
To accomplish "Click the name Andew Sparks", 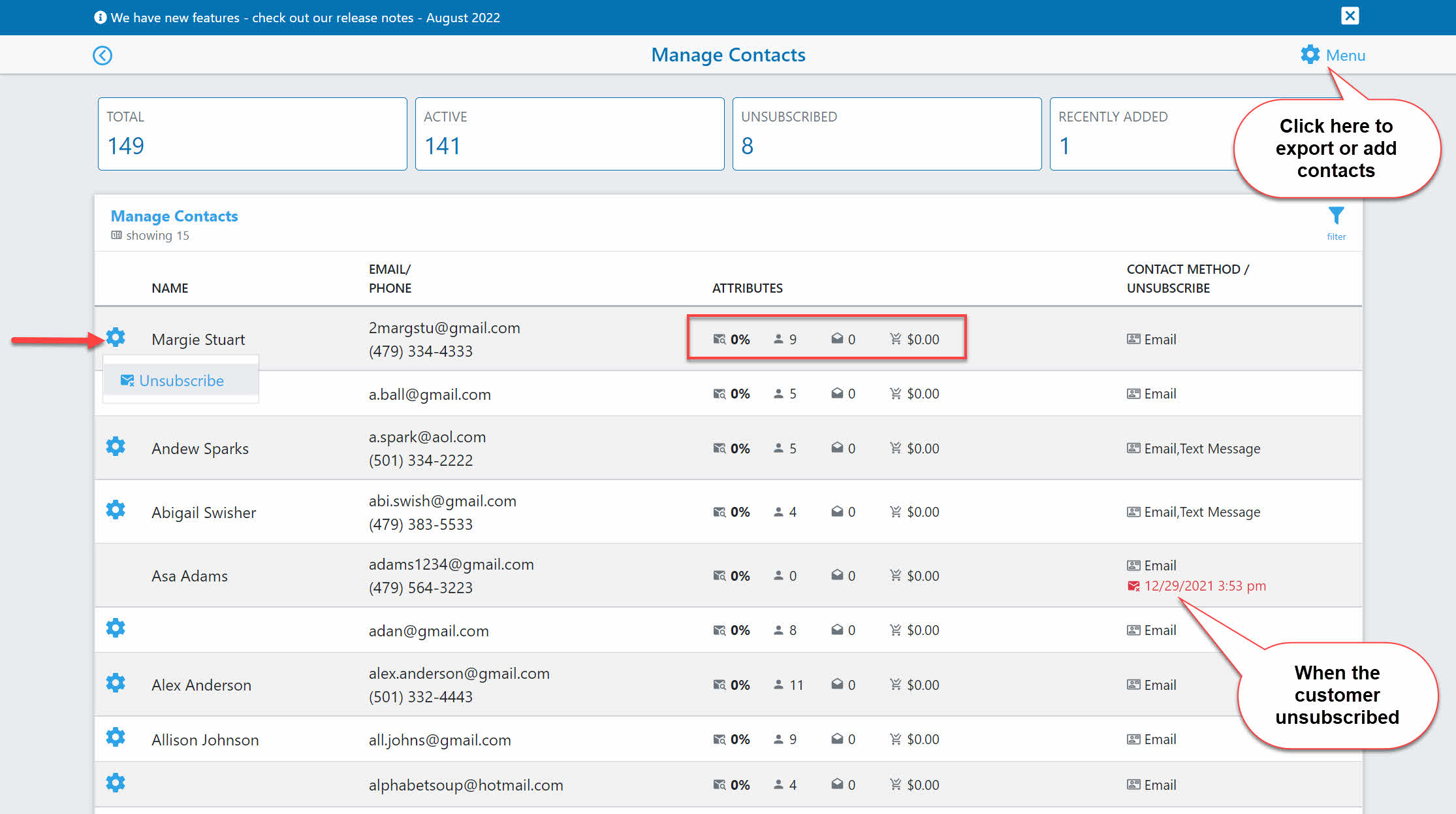I will [x=200, y=449].
